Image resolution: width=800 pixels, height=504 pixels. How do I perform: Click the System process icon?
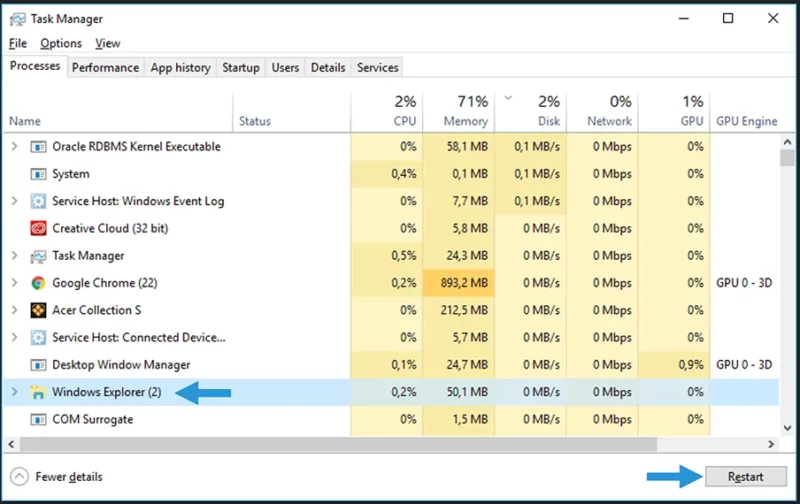pos(38,174)
